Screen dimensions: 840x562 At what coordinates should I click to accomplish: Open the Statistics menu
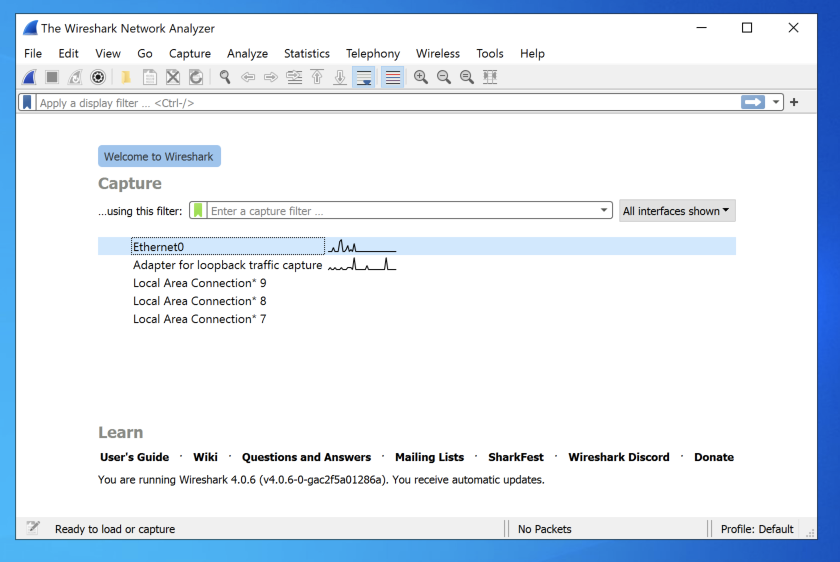[x=306, y=54]
